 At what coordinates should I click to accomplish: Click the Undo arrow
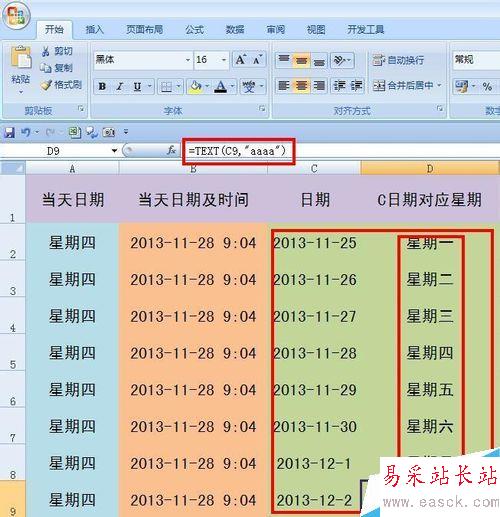click(x=26, y=132)
